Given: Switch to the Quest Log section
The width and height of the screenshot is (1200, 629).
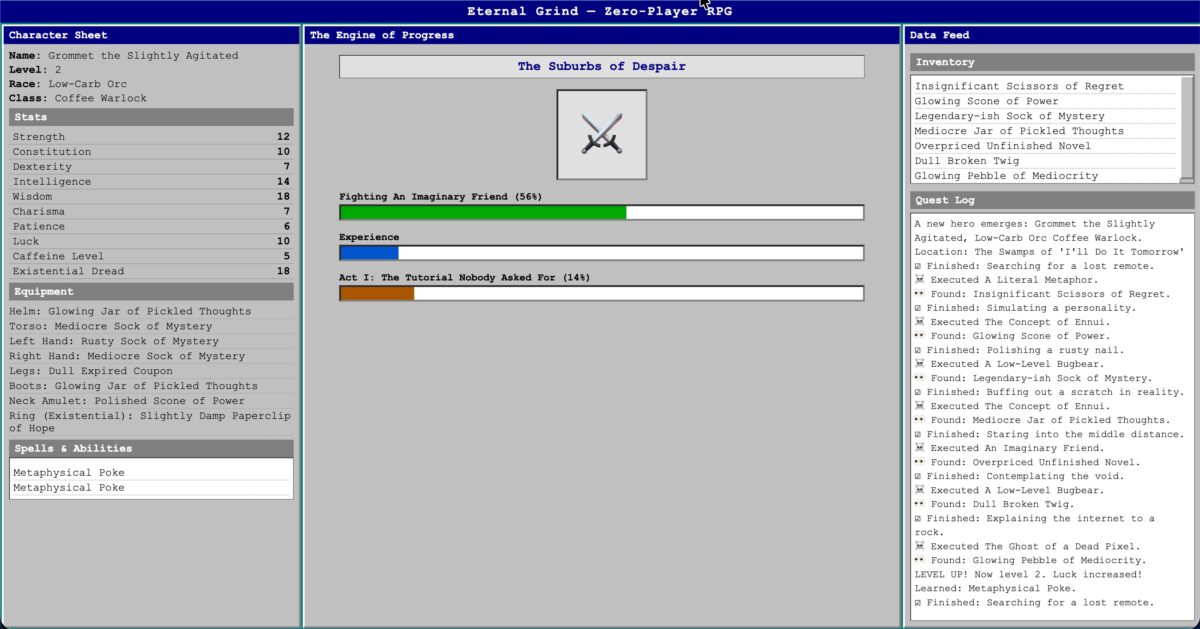Looking at the screenshot, I should 1050,200.
